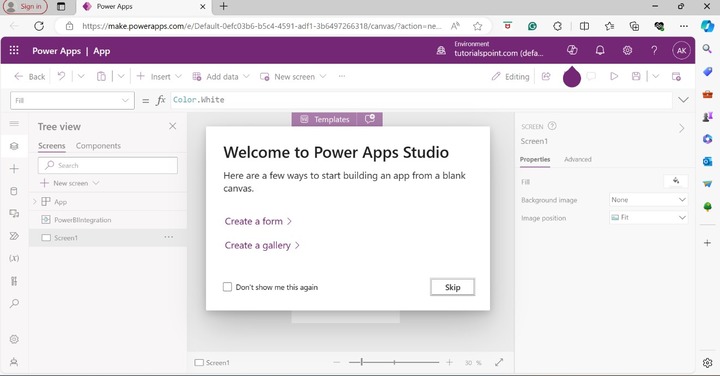This screenshot has width=720, height=376.
Task: Click the Share icon beside Editing
Action: [546, 76]
